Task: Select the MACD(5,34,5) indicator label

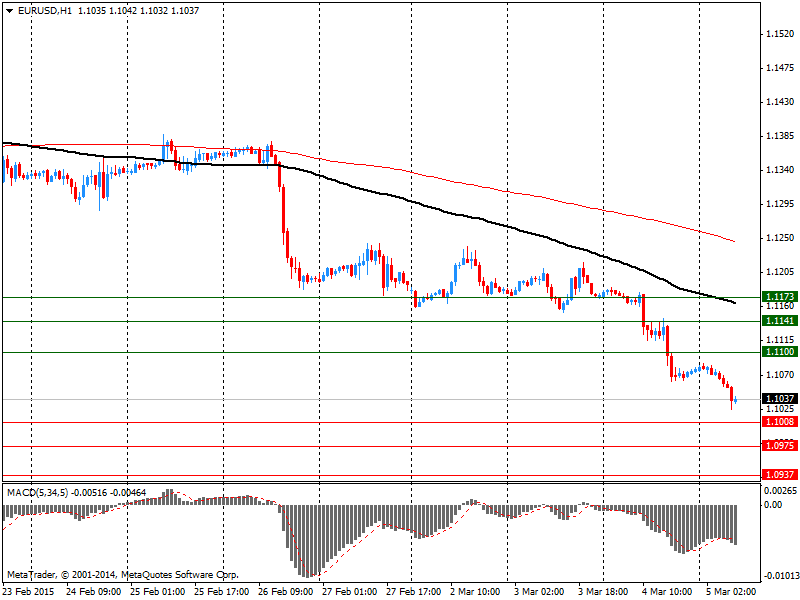Action: click(37, 493)
